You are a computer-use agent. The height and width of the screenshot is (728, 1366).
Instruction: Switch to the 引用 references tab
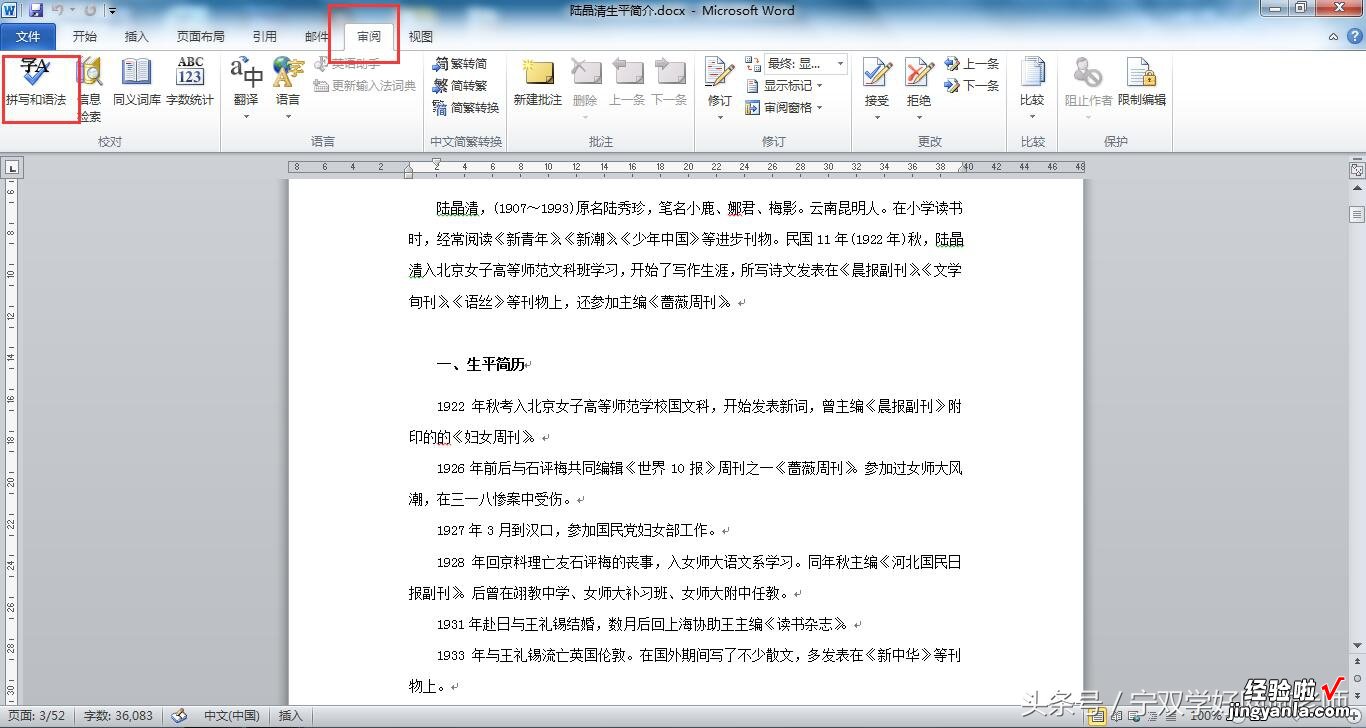264,36
